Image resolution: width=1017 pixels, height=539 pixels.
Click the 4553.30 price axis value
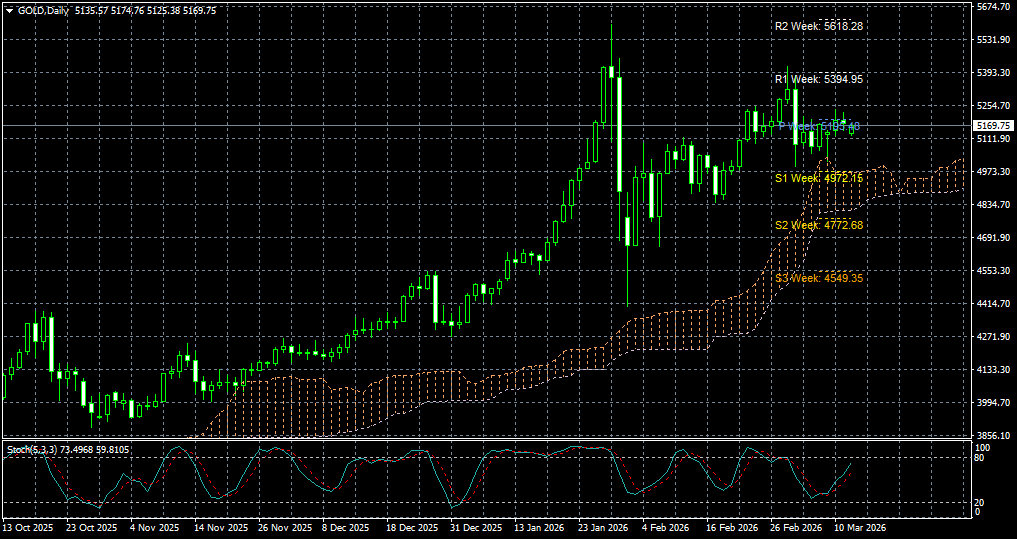[x=993, y=270]
